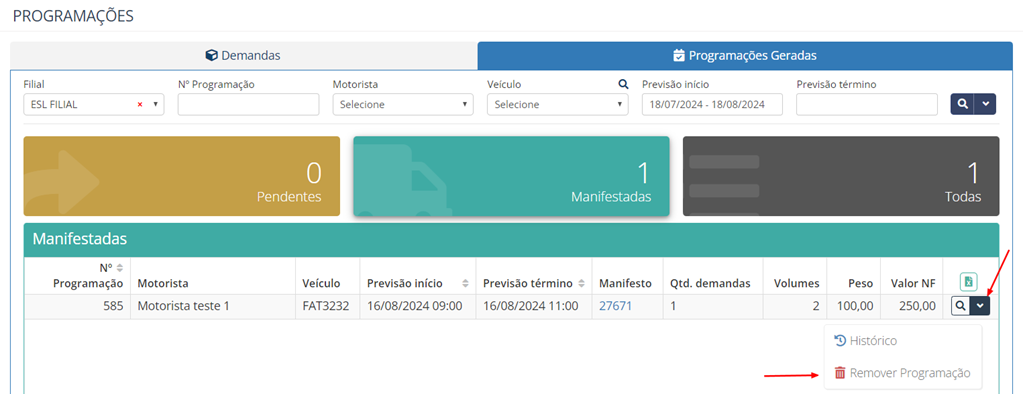Click the Manifestadas panel heading

pos(80,239)
